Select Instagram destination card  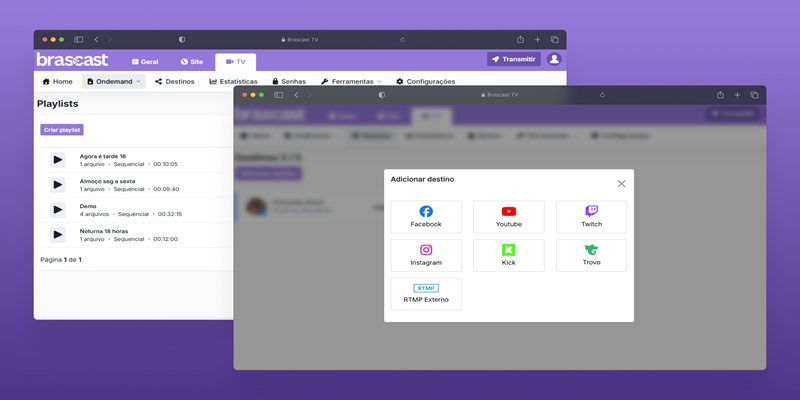click(426, 255)
